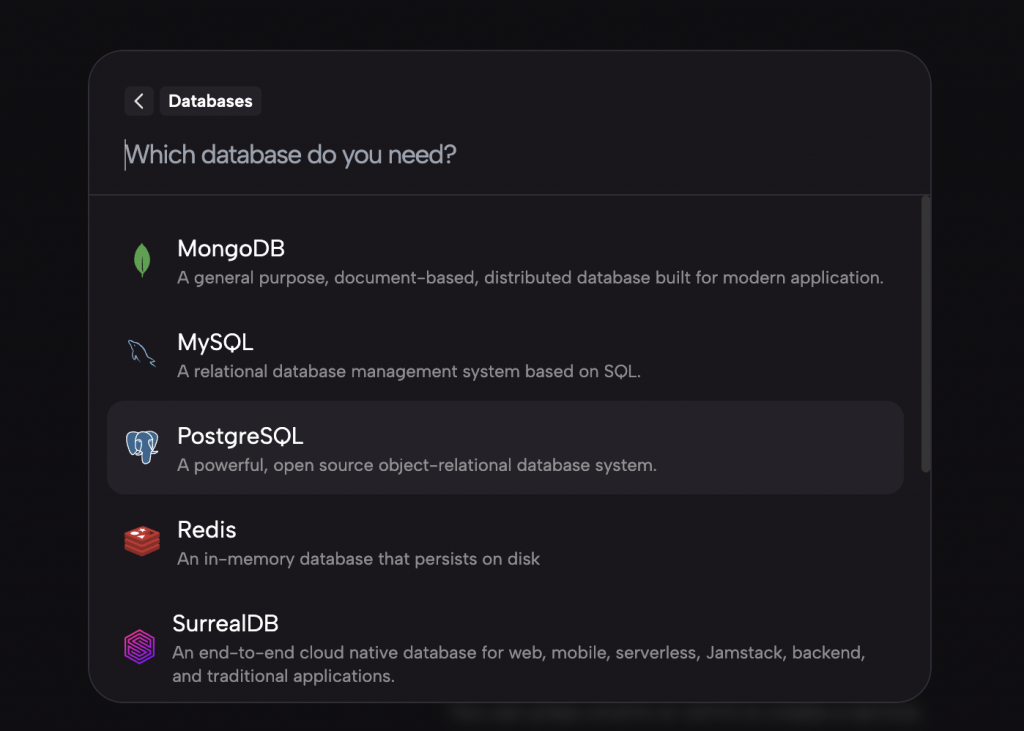Choose the SurrealDB title text
This screenshot has height=731, width=1024.
(x=225, y=623)
